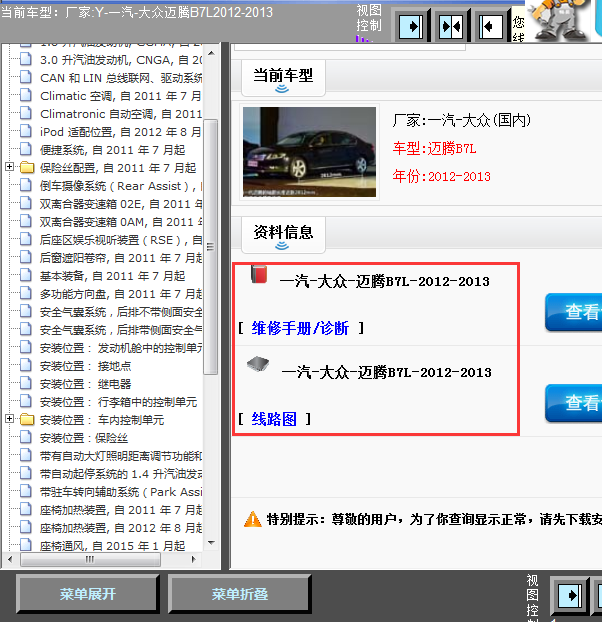Select the 资料信息 section tab

point(283,235)
